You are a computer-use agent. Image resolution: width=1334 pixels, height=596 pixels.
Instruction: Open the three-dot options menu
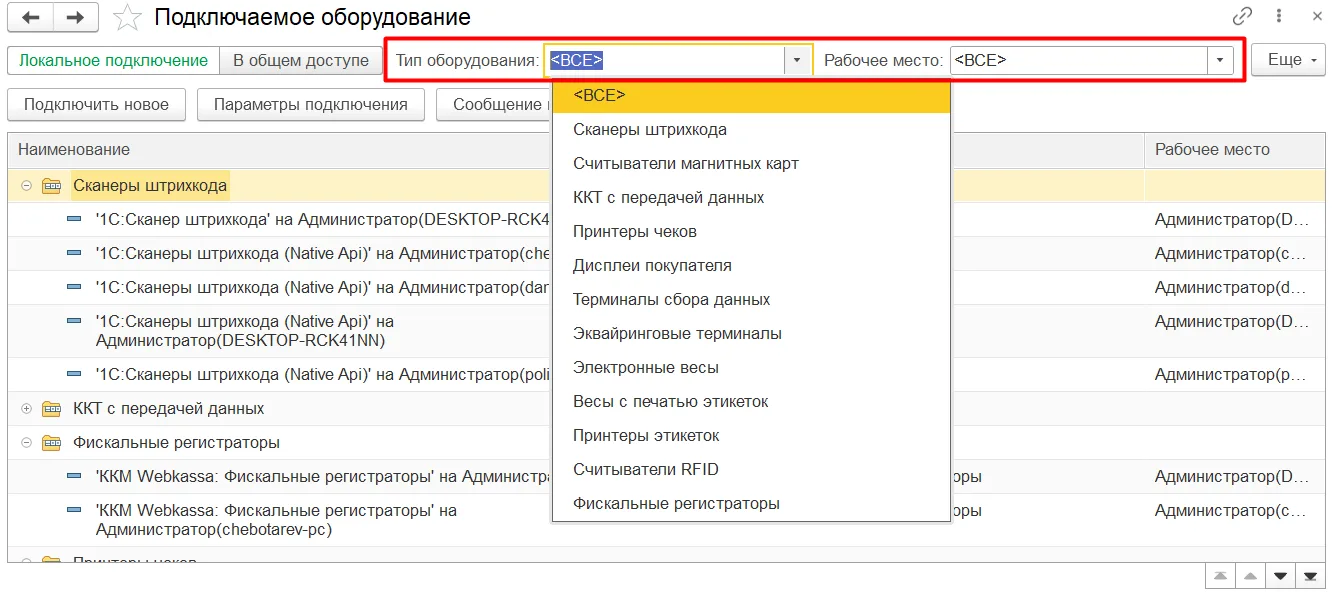1279,16
